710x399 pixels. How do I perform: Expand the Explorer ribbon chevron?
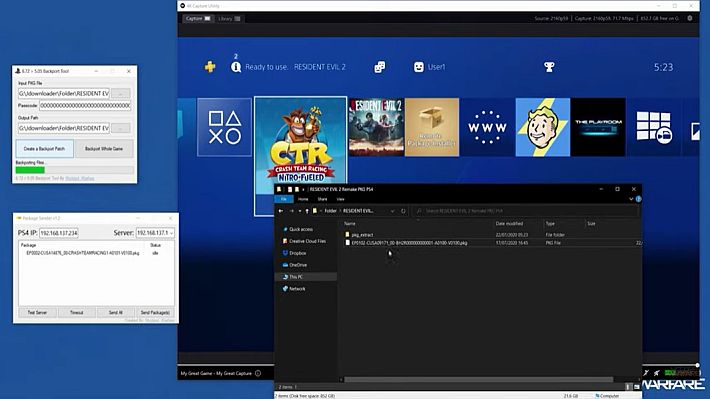click(631, 199)
